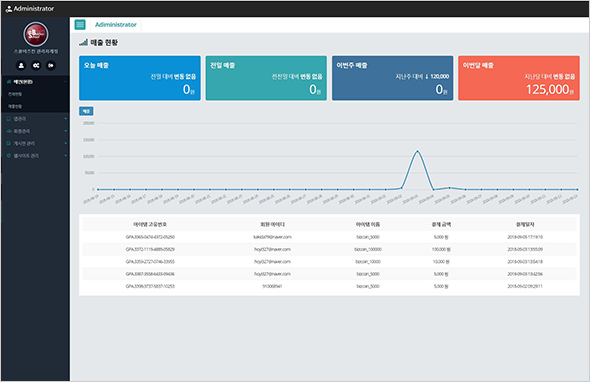Click the item ID starting GPA.3398

click(x=150, y=286)
